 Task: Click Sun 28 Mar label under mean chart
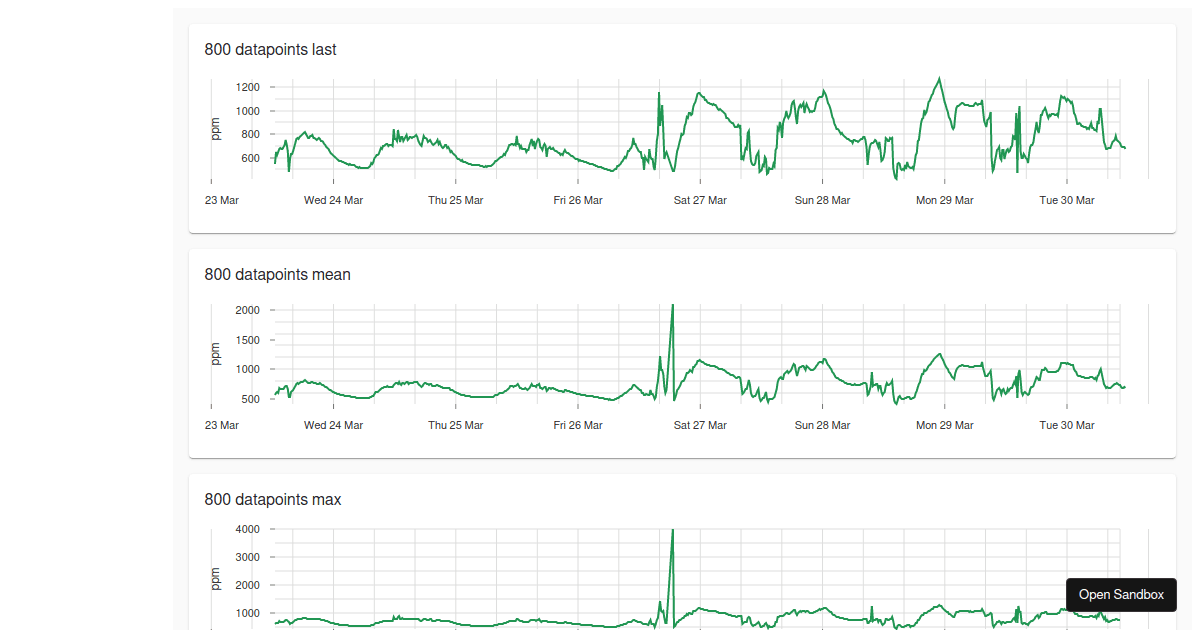point(822,425)
